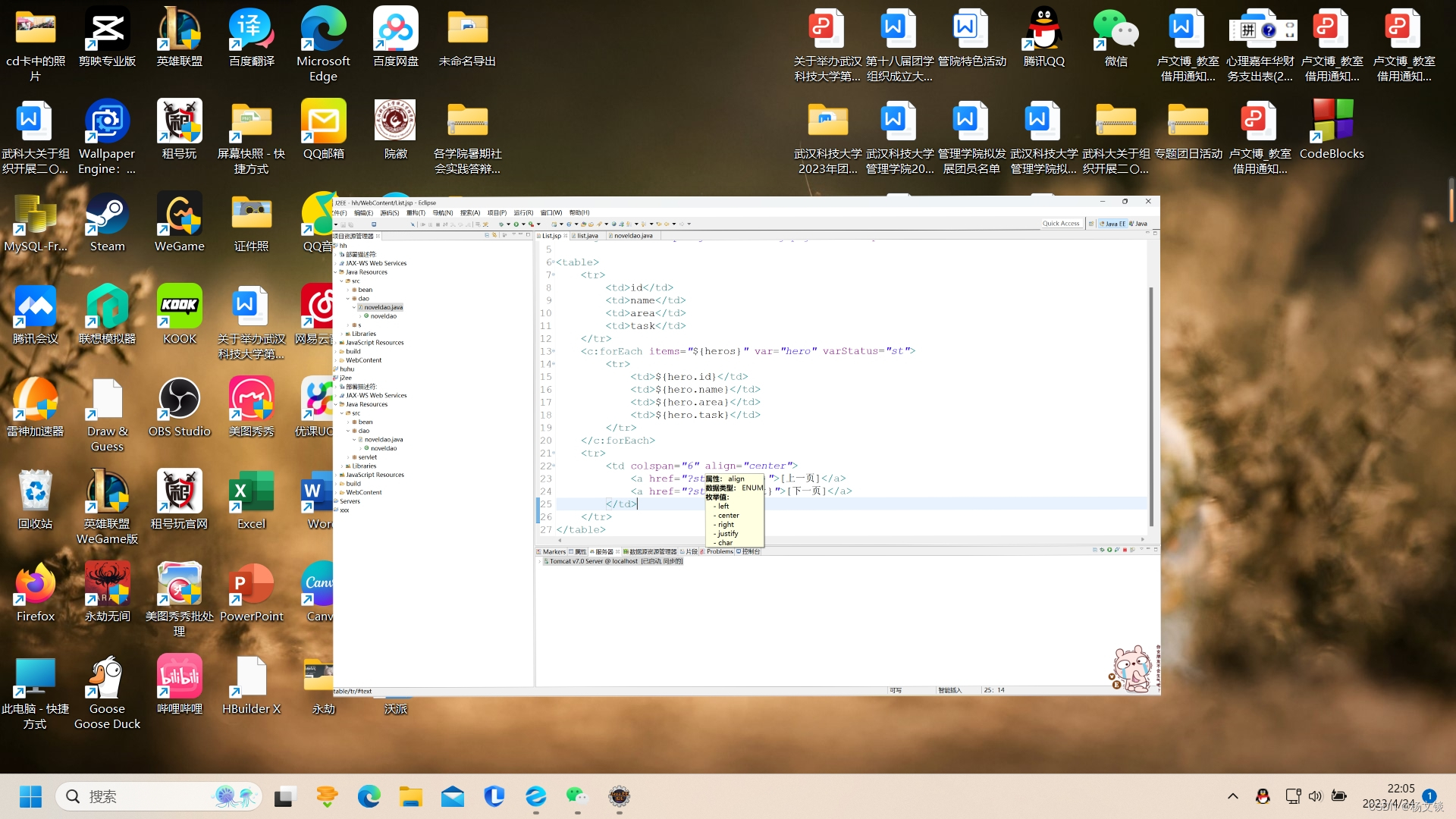Open PowerPoint desktop shortcut
This screenshot has width=1456, height=819.
pyautogui.click(x=251, y=593)
